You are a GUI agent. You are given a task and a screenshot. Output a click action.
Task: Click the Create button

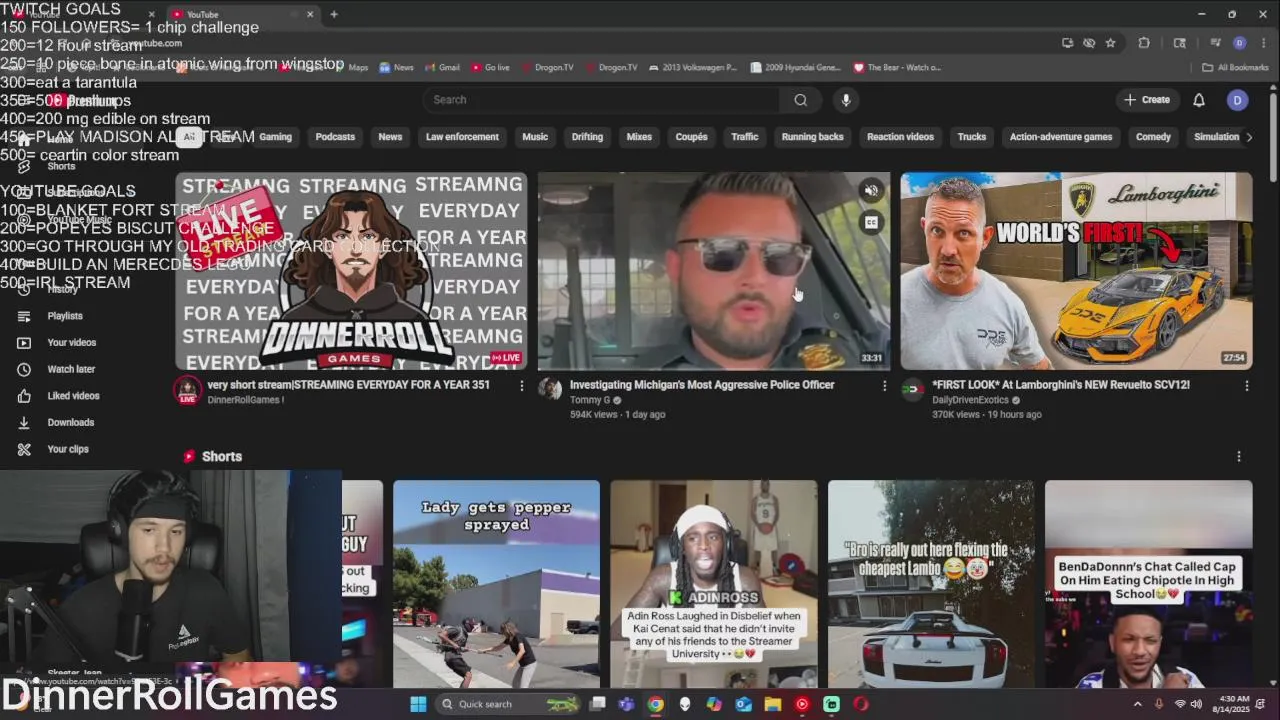[1146, 100]
